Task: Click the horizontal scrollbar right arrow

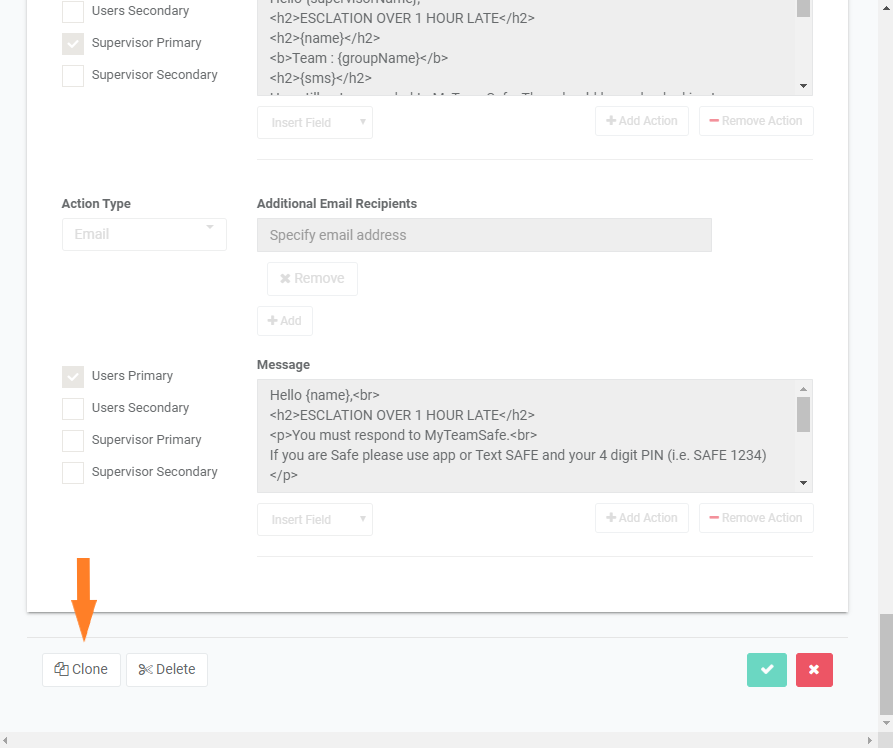Action: click(870, 741)
